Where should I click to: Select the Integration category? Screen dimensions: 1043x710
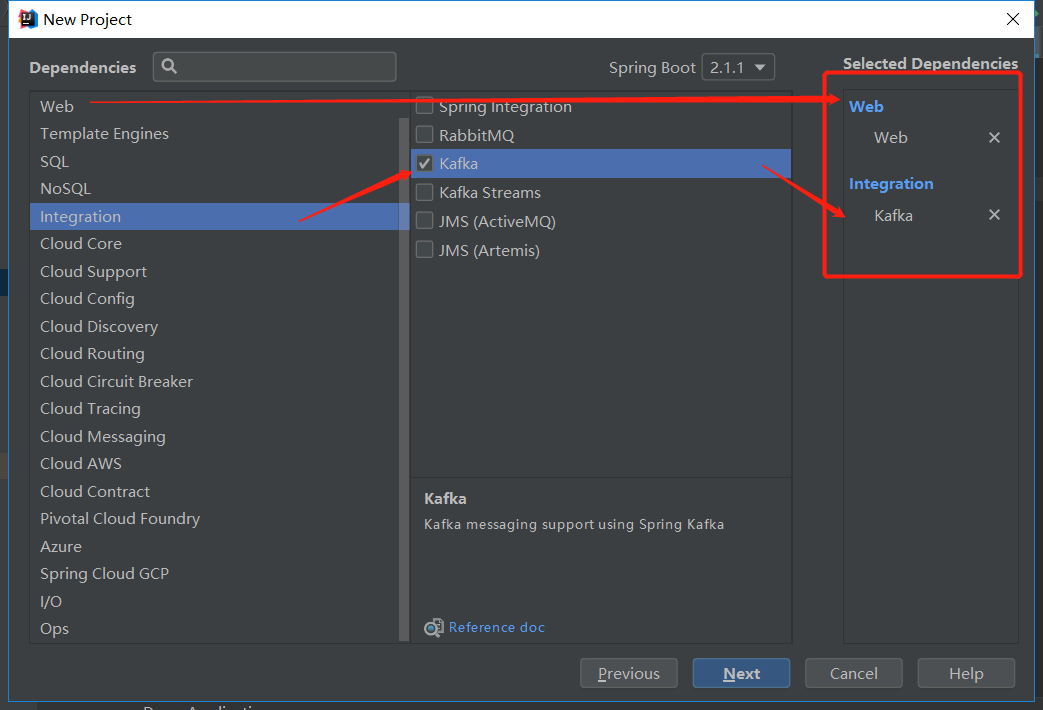[x=214, y=216]
